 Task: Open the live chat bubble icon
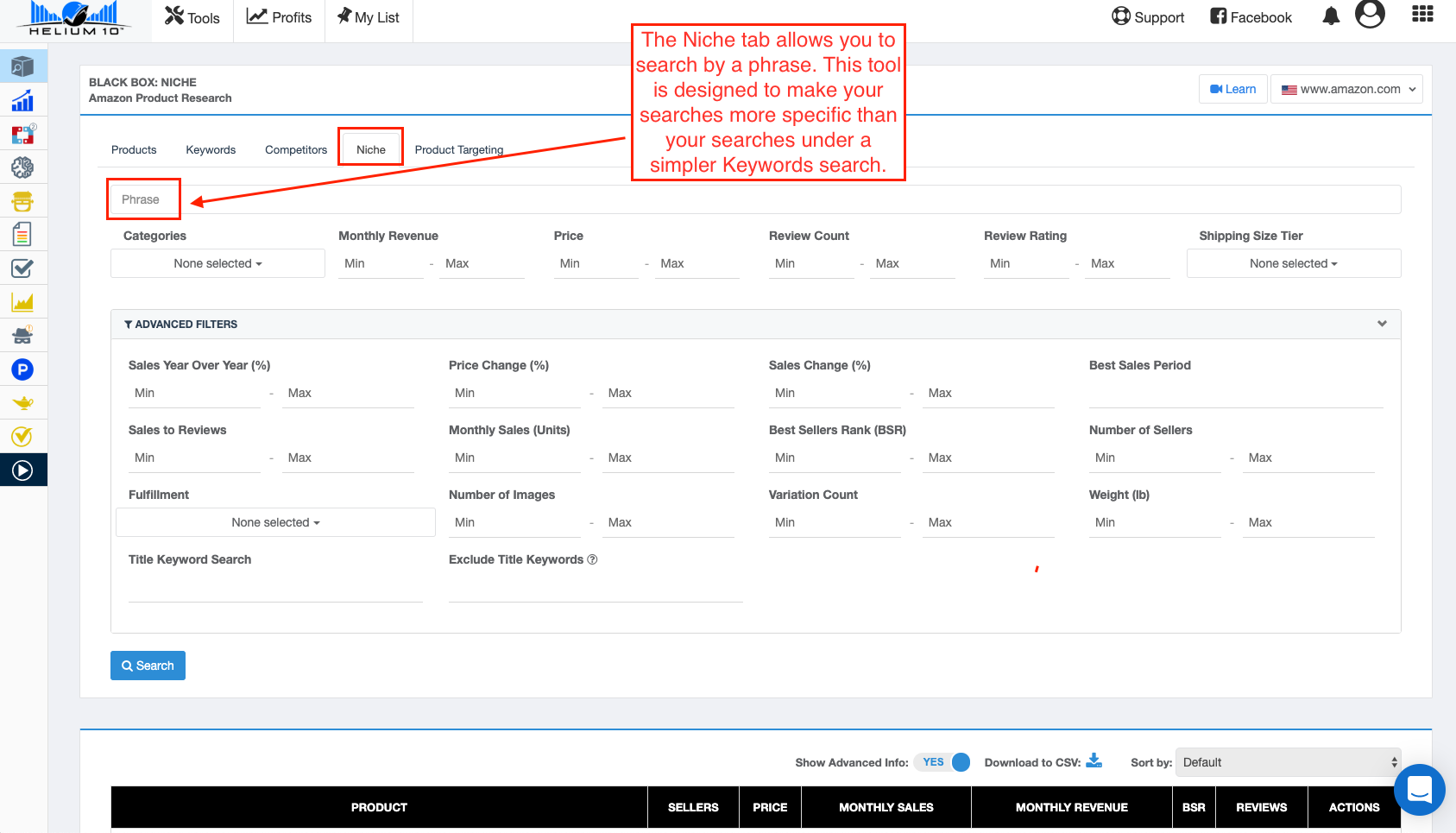(x=1420, y=790)
